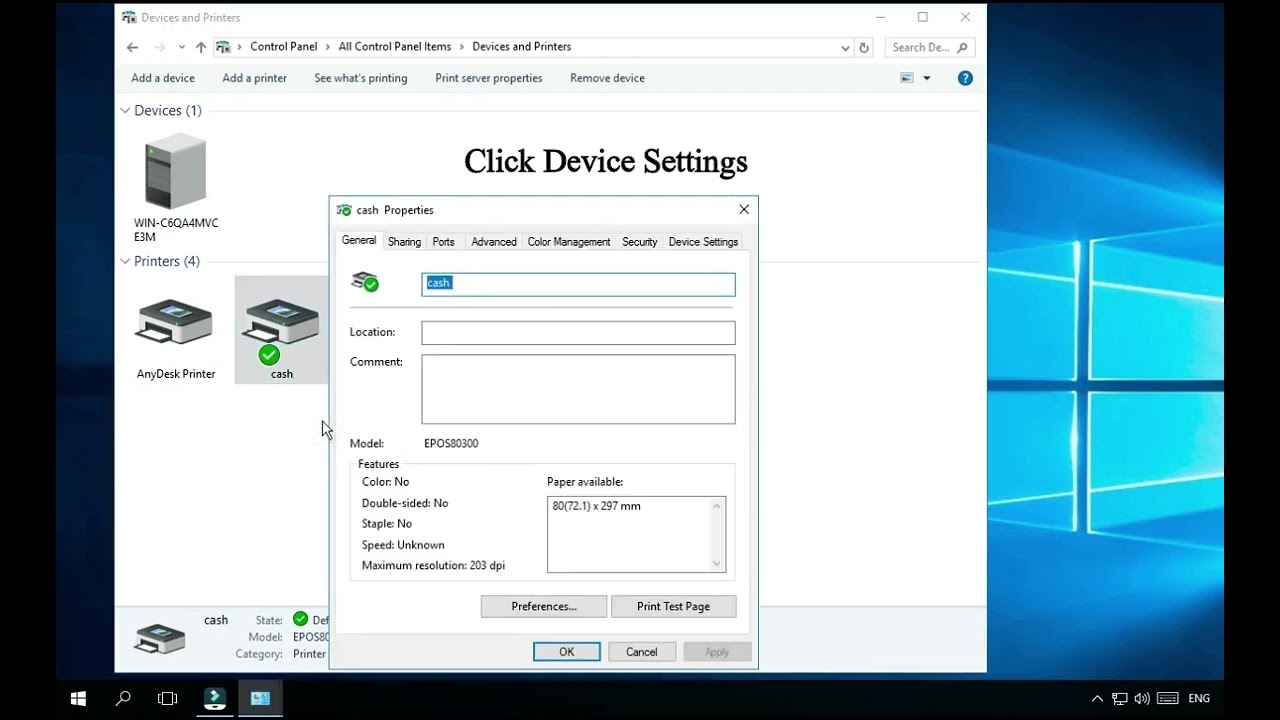
Task: Click the network tray icon
Action: coord(1120,699)
